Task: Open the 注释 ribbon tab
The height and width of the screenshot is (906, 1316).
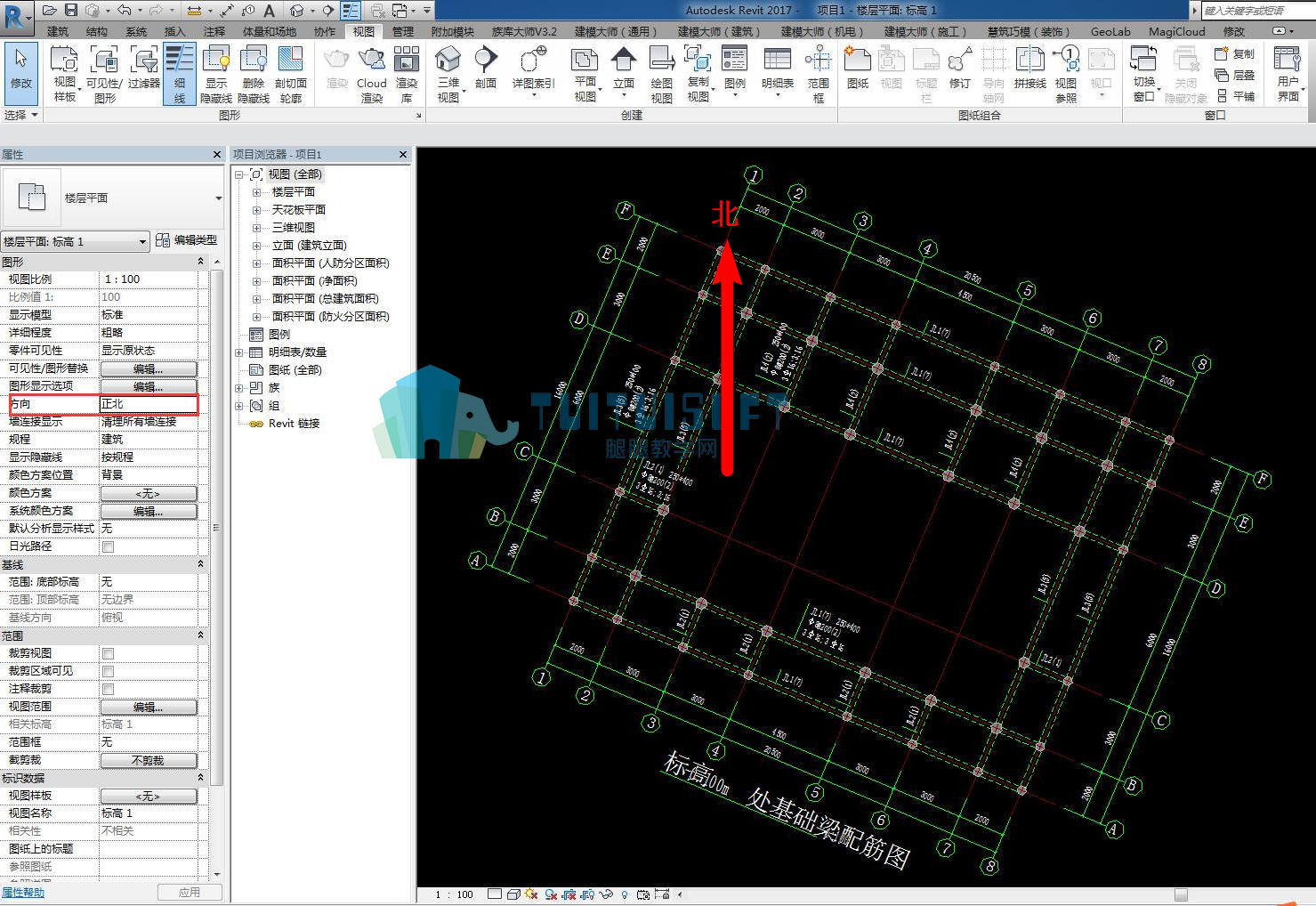Action: (214, 31)
